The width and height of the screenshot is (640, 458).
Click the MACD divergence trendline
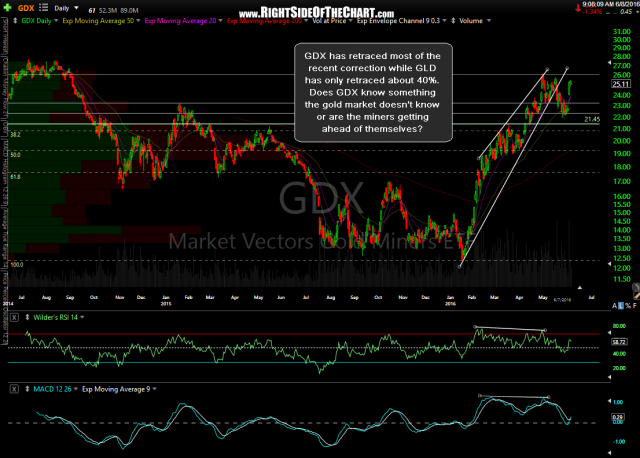(514, 396)
